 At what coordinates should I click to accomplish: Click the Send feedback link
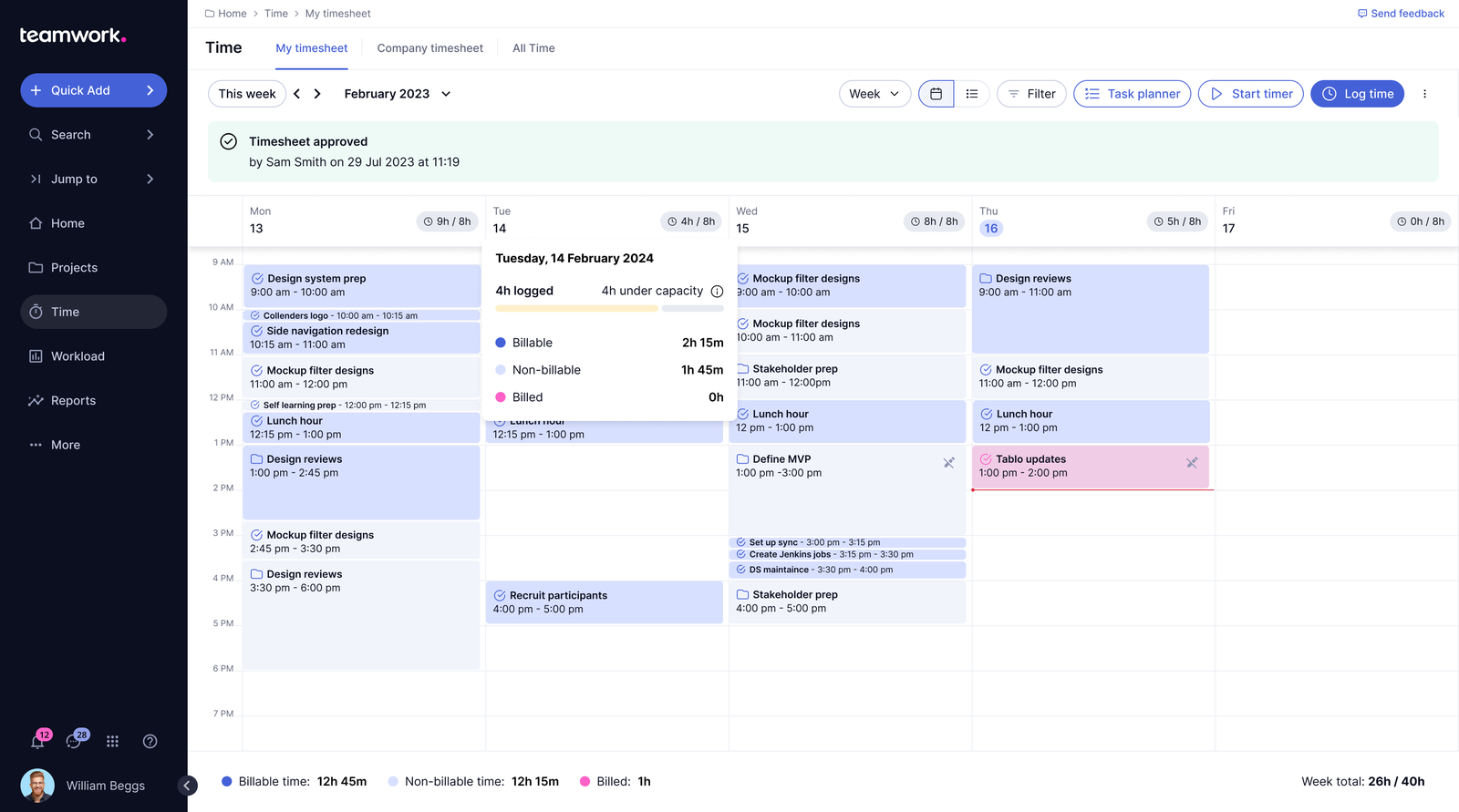[1401, 14]
